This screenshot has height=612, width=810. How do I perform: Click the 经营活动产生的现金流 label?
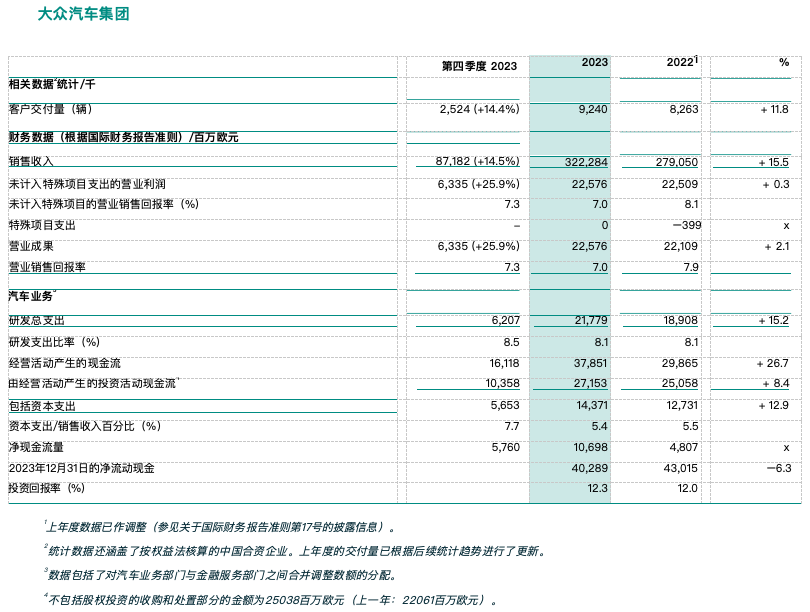65,363
